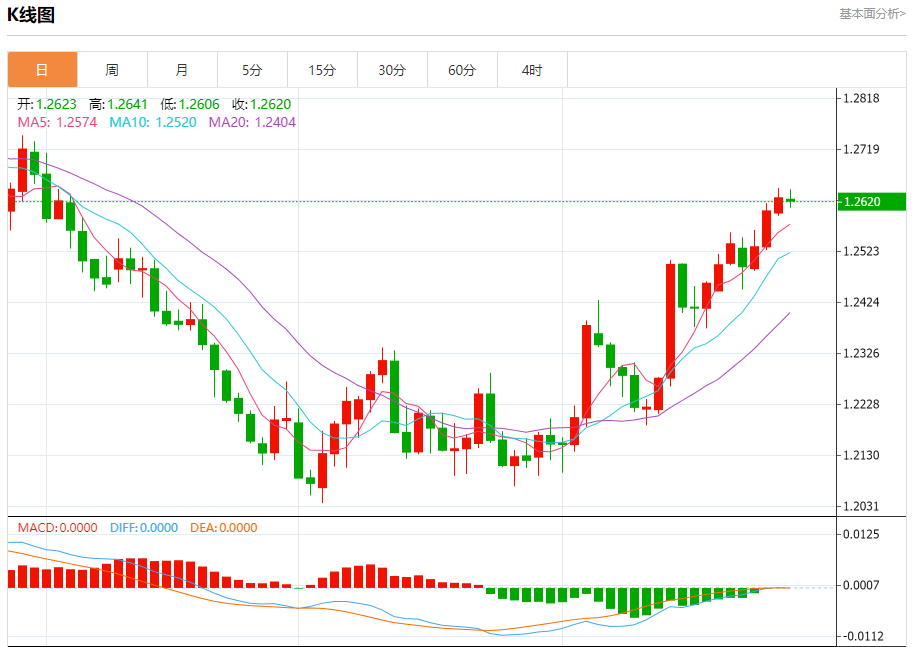Click the DEA:0.0000 label
The height and width of the screenshot is (647, 912).
point(223,528)
